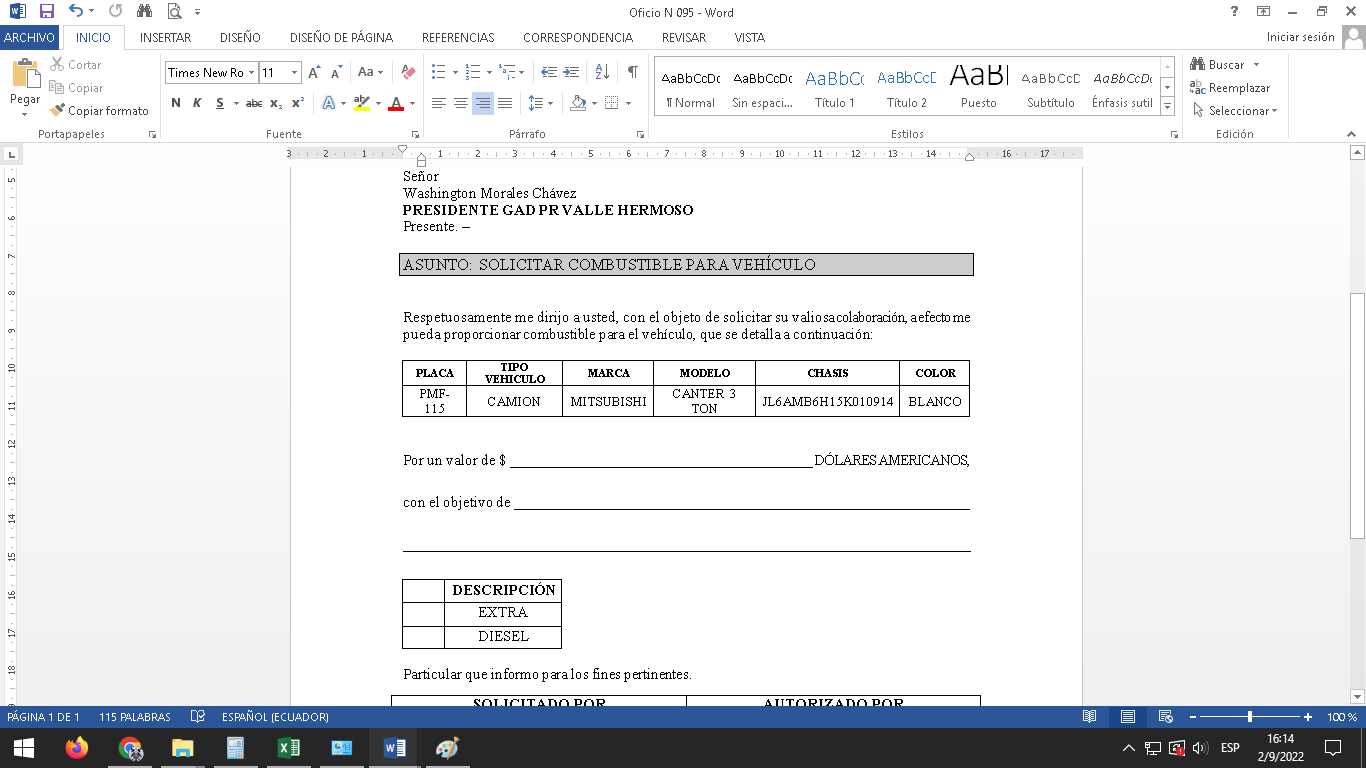Open the DISEÑO DE PÁGINA tab
The width and height of the screenshot is (1366, 768).
pos(341,38)
